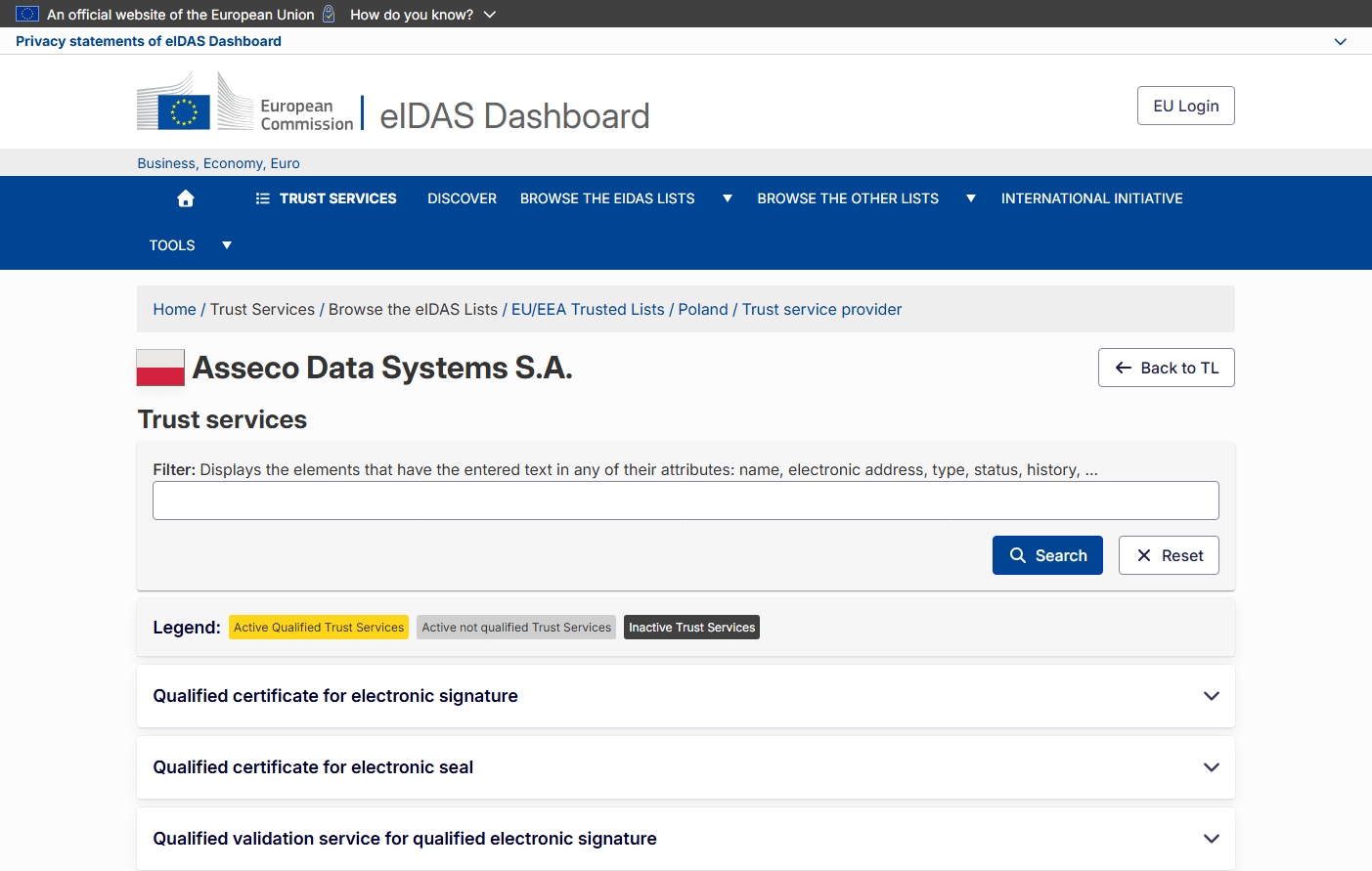
Task: Select International Initiative menu item
Action: [x=1092, y=198]
